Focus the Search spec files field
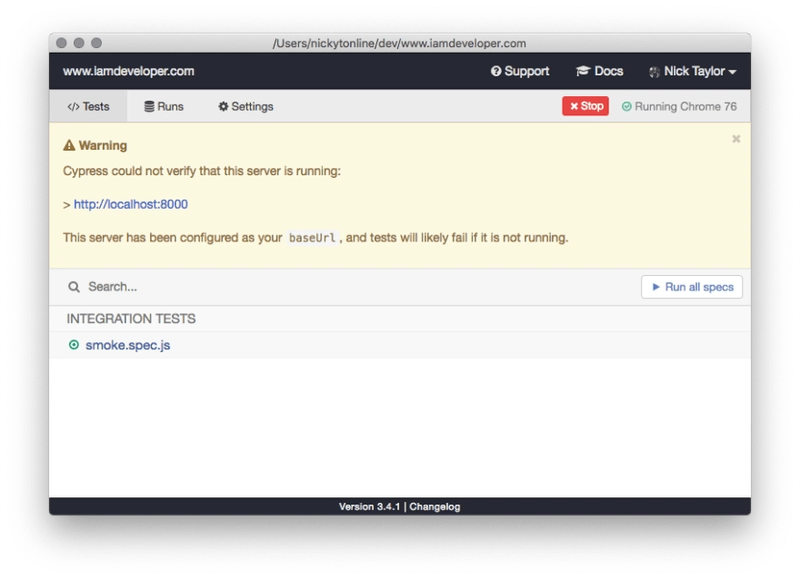800x580 pixels. pyautogui.click(x=350, y=287)
